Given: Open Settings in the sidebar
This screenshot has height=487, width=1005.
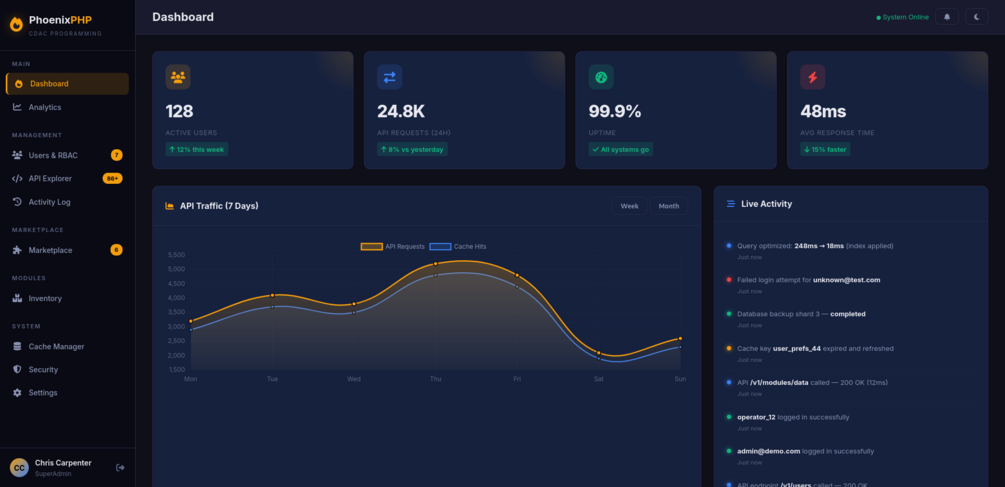Looking at the screenshot, I should pos(67,392).
